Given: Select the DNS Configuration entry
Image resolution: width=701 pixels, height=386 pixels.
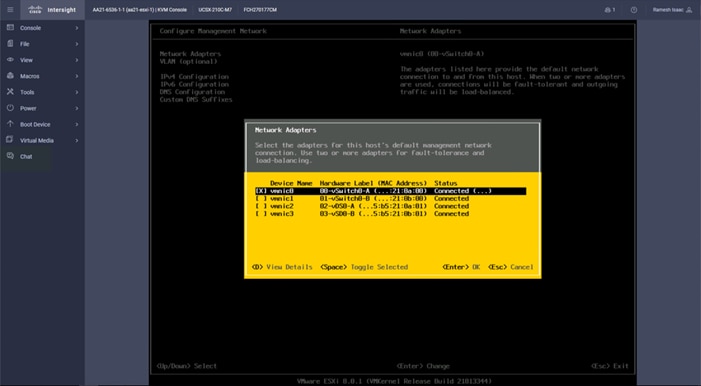Looking at the screenshot, I should click(192, 92).
